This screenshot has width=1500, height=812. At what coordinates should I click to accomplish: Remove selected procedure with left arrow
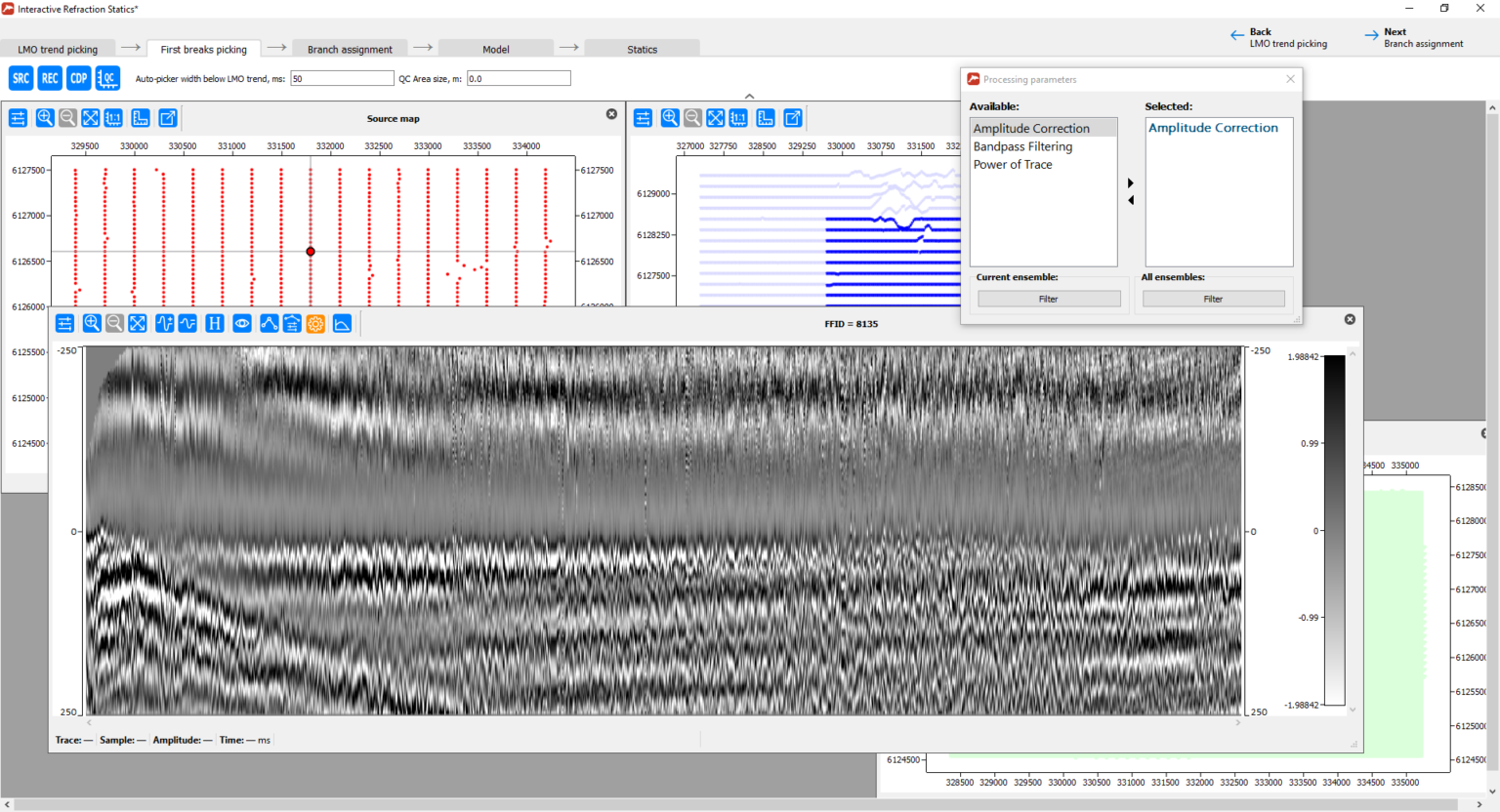pos(1131,200)
